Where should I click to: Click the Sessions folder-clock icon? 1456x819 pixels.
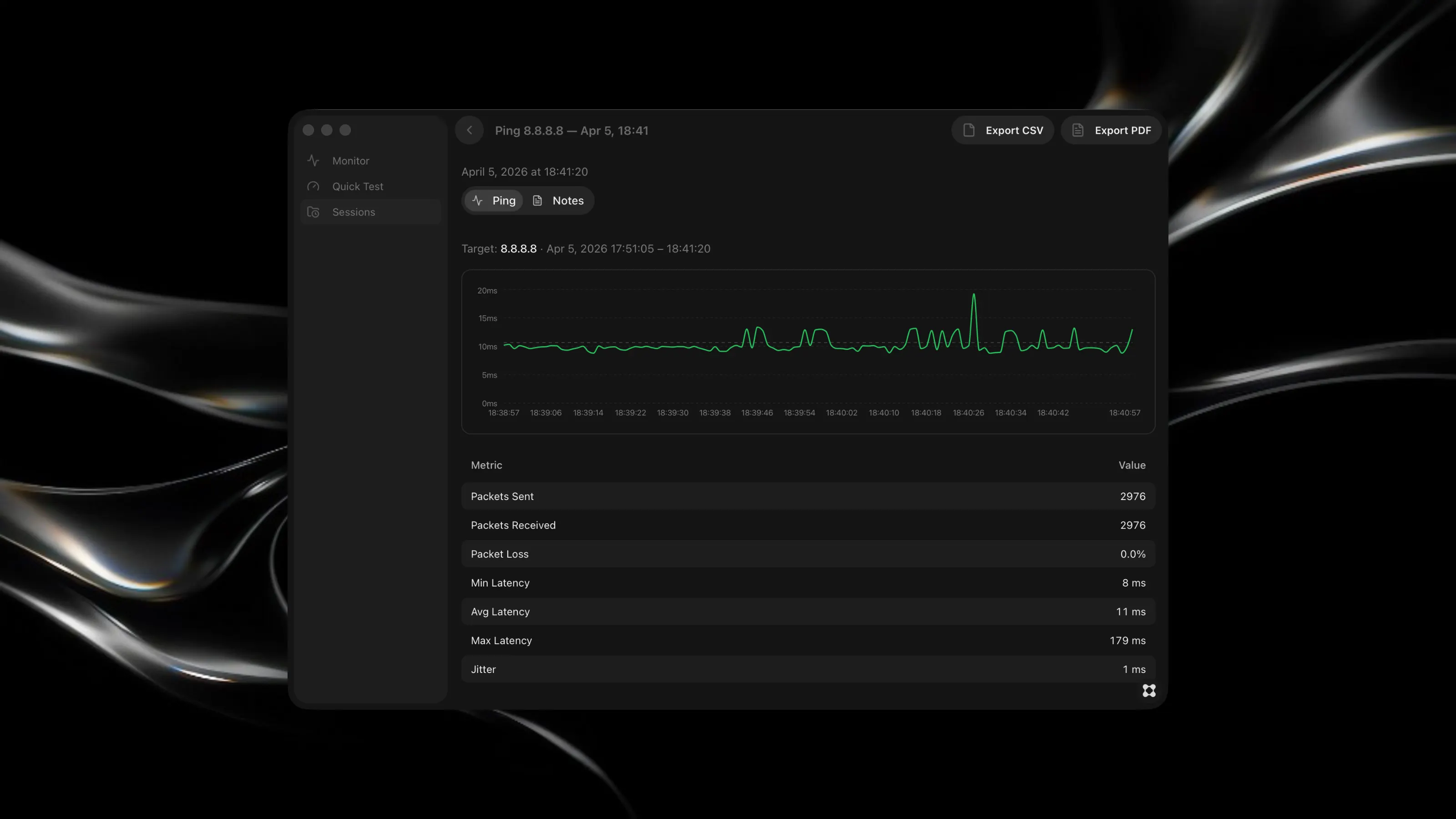[313, 212]
